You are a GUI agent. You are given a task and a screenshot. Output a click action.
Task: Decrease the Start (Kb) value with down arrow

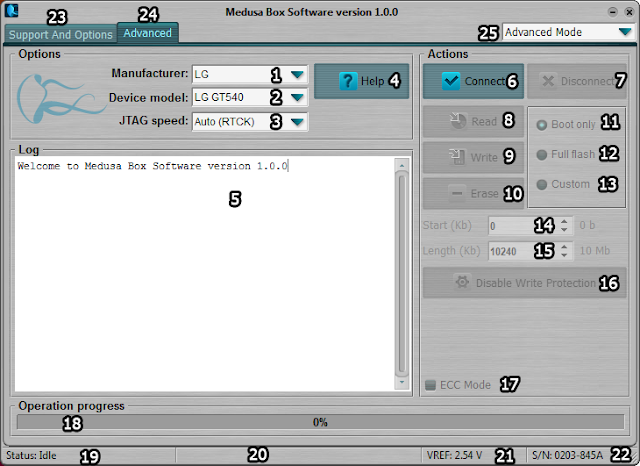[x=564, y=230]
